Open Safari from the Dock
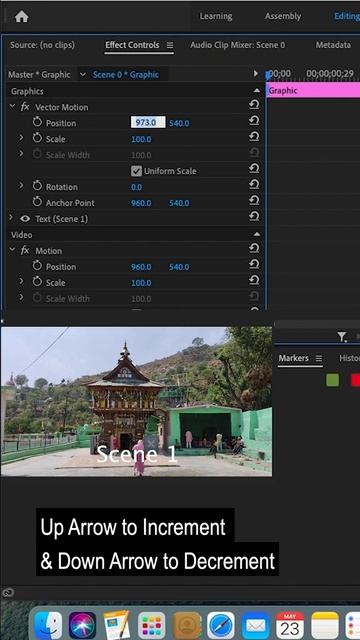 pos(221,625)
